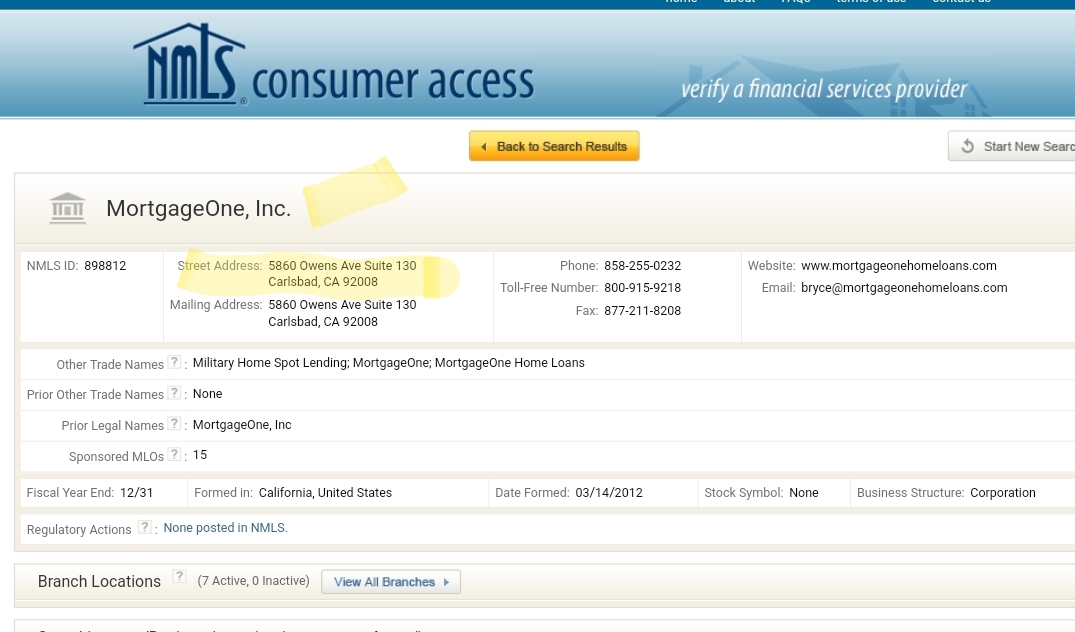Select Formed in California, United States
Screen dimensions: 1075x632
325,493
